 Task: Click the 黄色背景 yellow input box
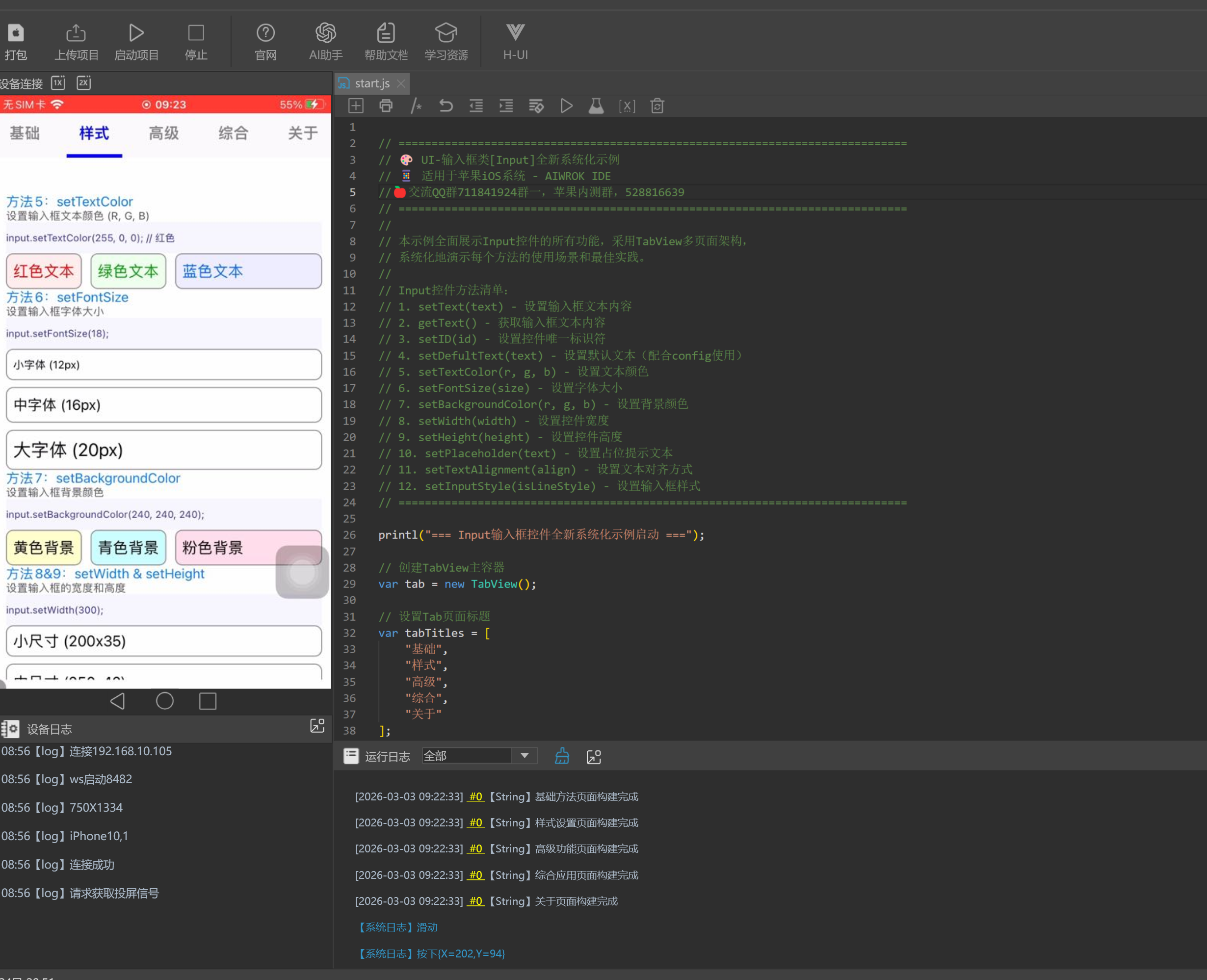point(44,548)
